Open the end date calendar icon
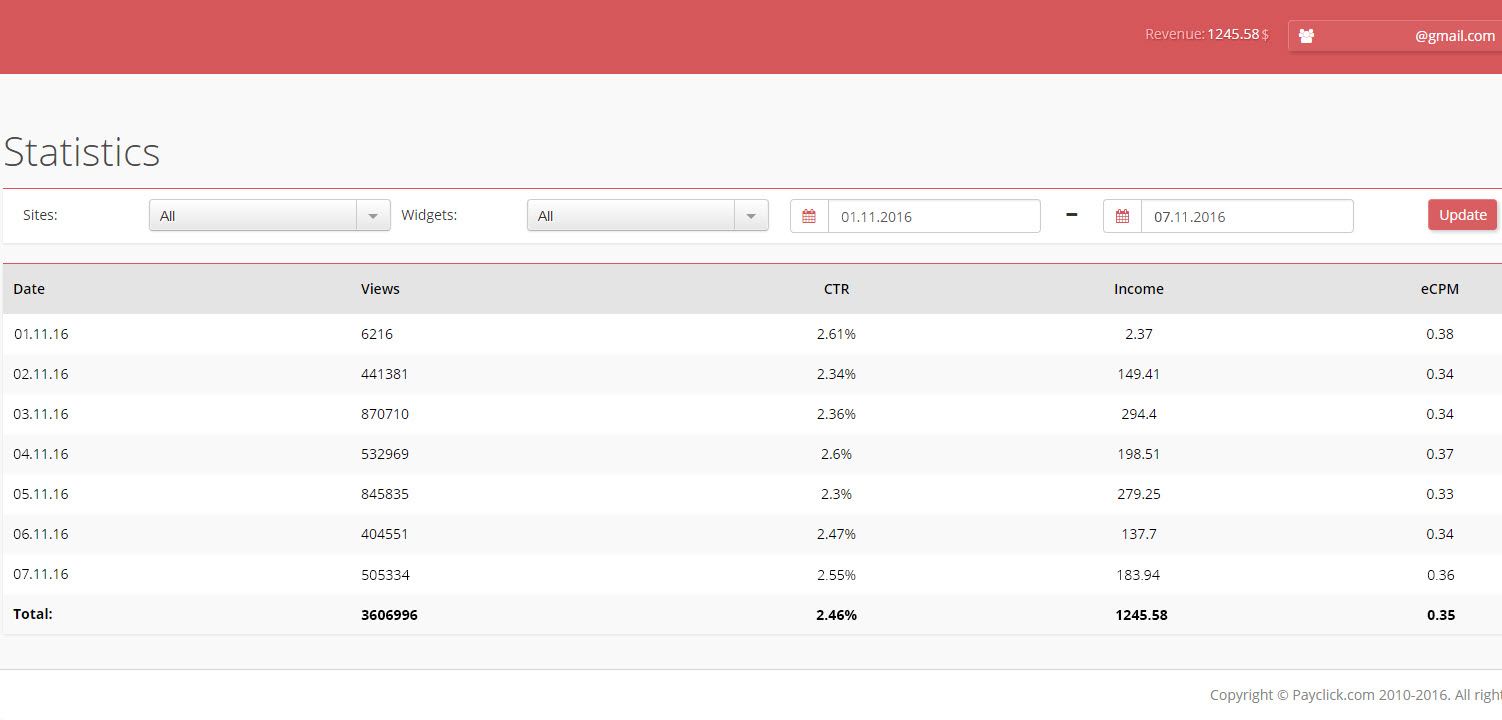The image size is (1502, 720). (1122, 216)
